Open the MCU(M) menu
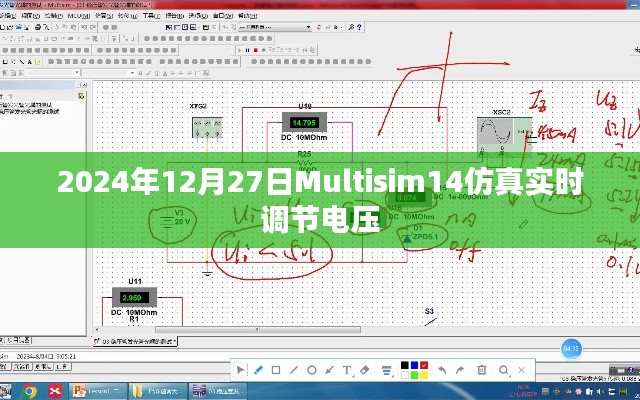The image size is (640, 400). 79,16
